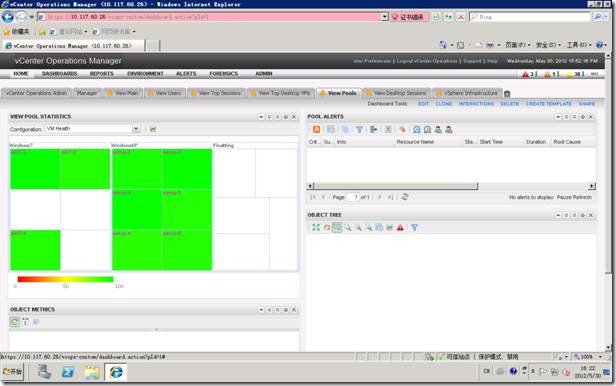Open the ENVIRONMENT menu

pos(145,73)
